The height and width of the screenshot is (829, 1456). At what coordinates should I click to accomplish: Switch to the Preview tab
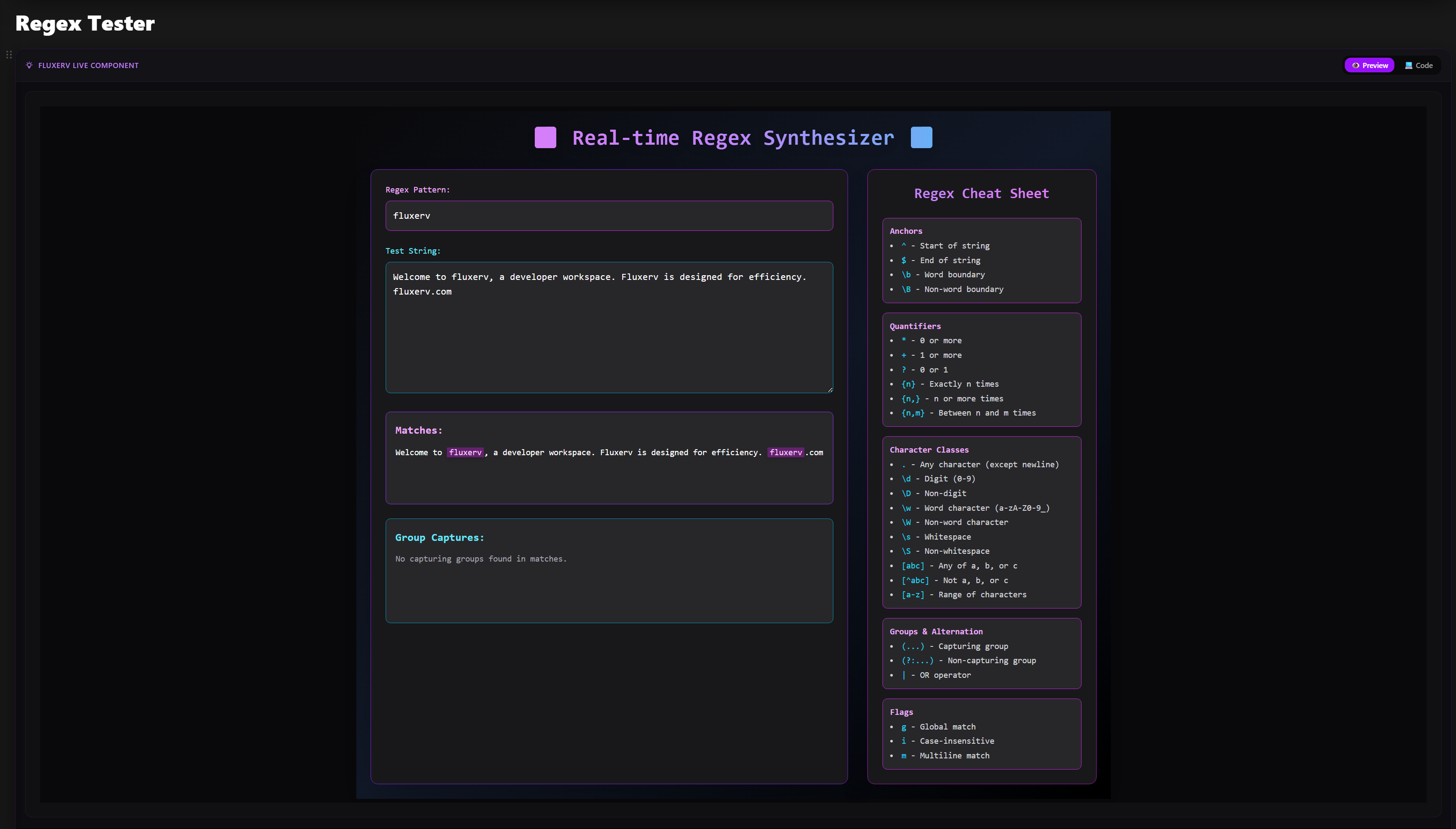click(1369, 65)
